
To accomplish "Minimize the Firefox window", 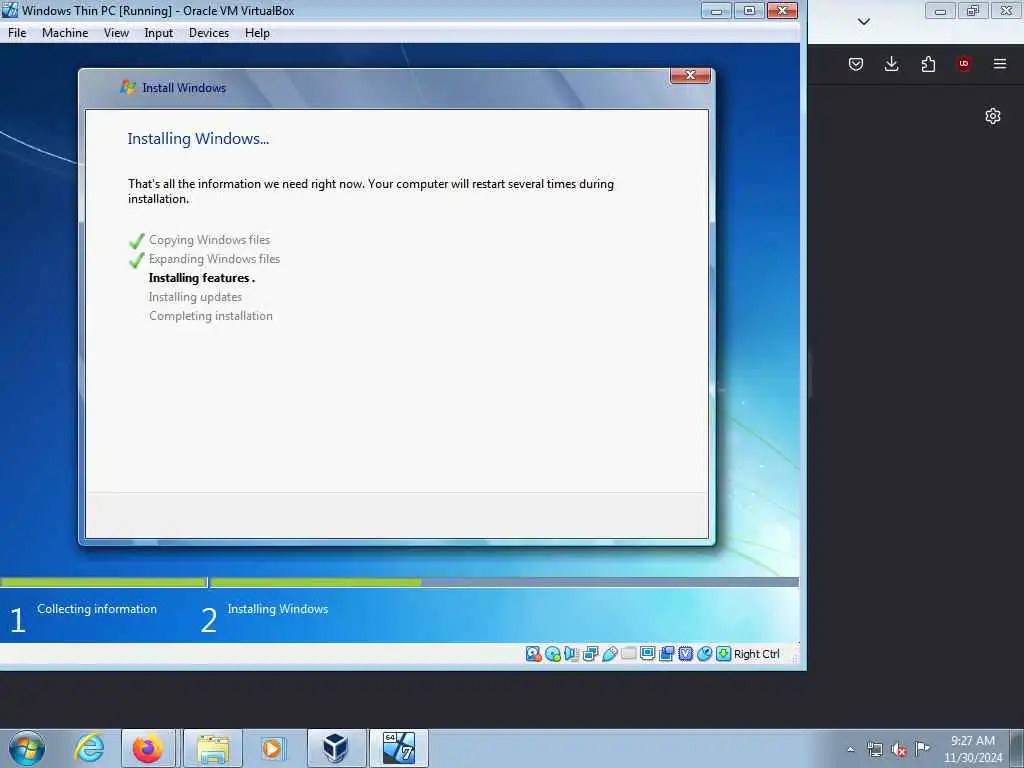I will [940, 10].
